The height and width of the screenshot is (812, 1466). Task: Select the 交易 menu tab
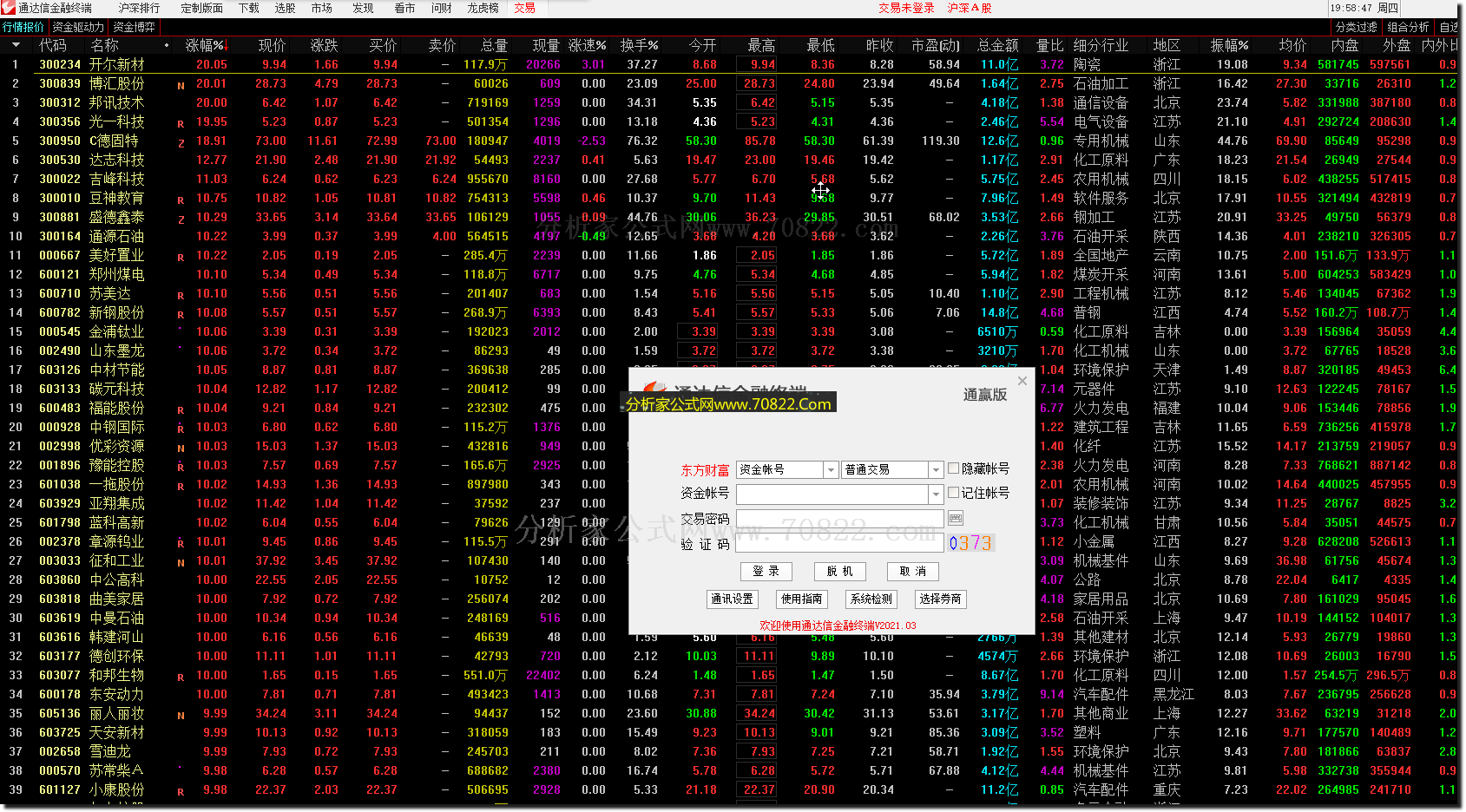(525, 8)
